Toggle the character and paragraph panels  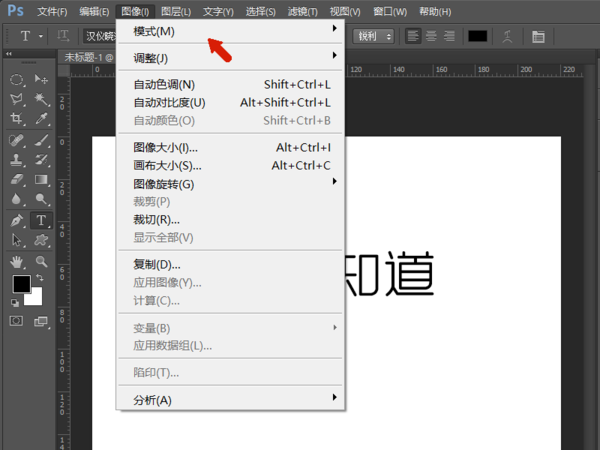pos(538,37)
